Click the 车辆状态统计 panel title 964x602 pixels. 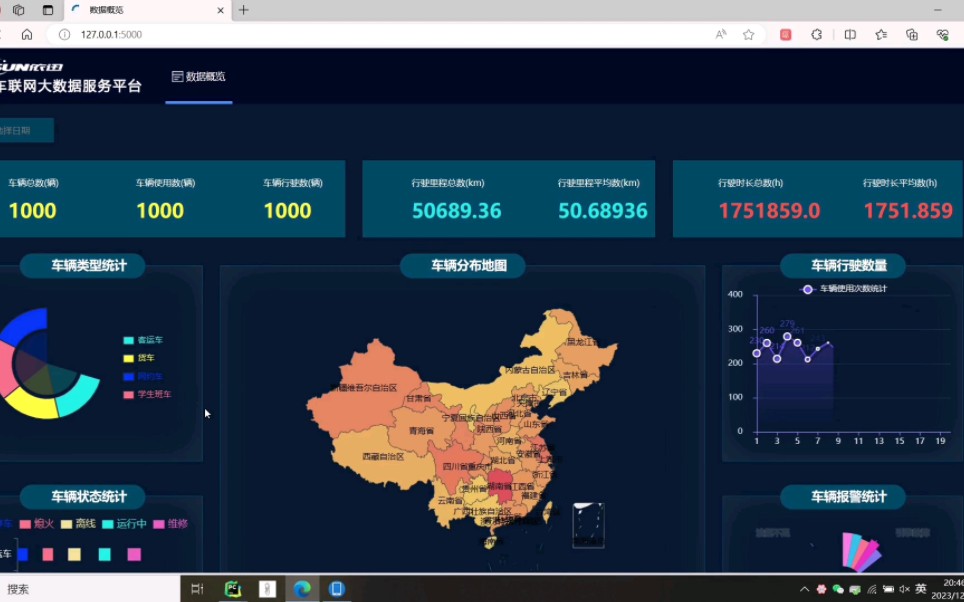[83, 497]
